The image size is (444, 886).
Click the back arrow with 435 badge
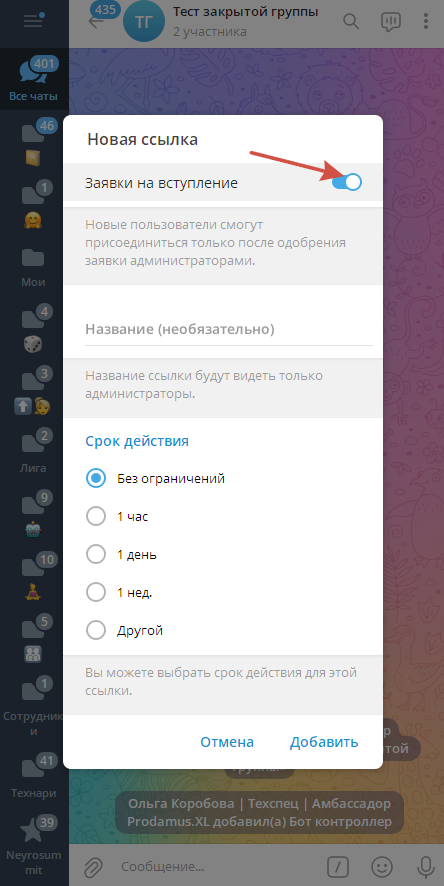(96, 21)
